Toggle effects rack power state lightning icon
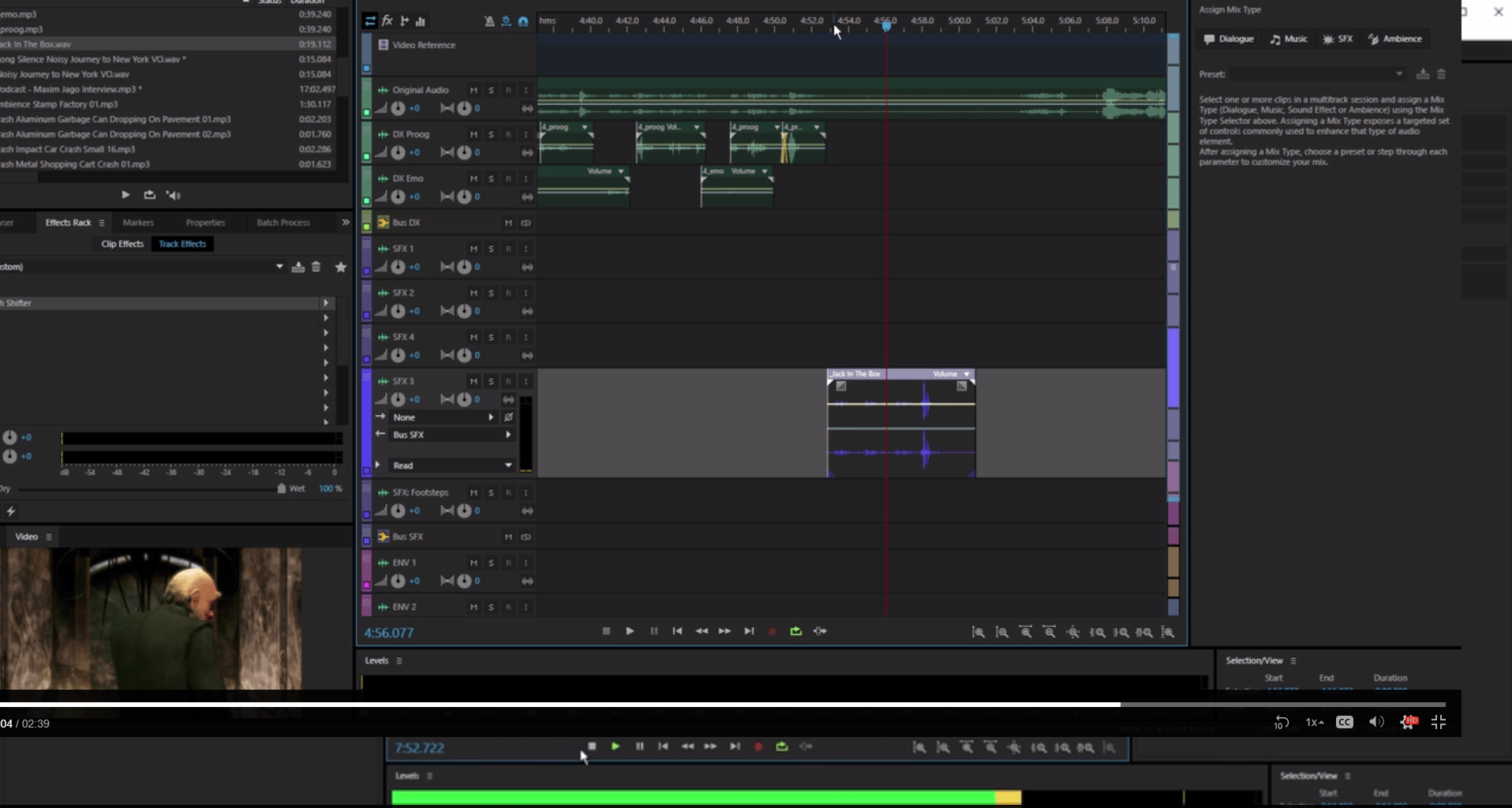 click(x=11, y=511)
